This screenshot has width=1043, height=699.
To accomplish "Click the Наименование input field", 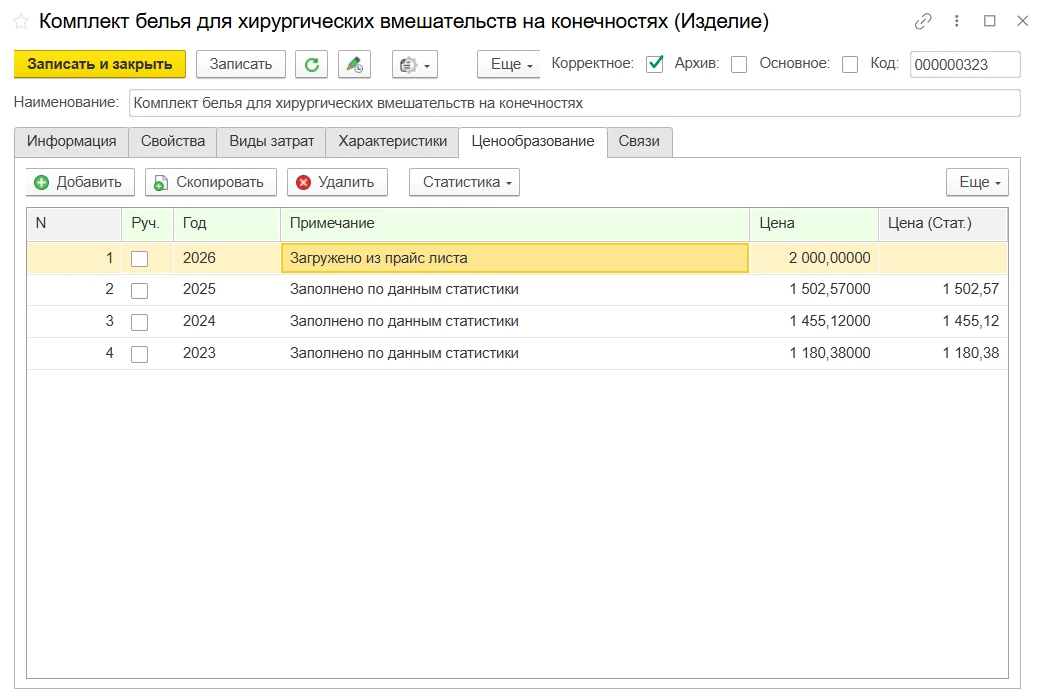I will [x=574, y=103].
